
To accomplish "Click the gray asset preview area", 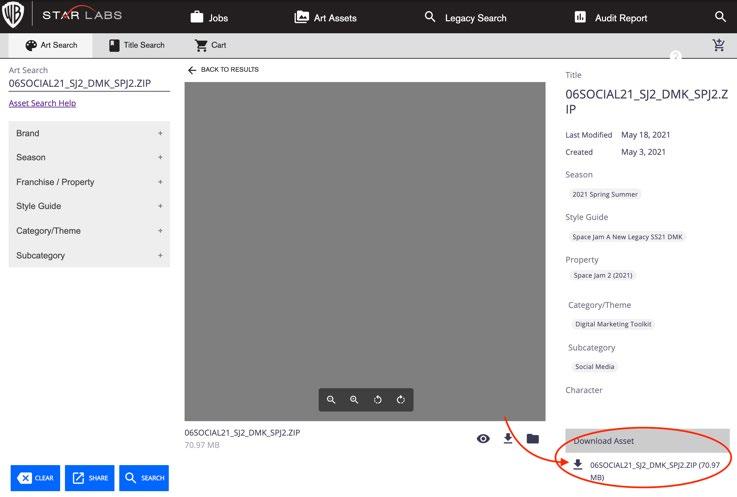I will tap(365, 251).
